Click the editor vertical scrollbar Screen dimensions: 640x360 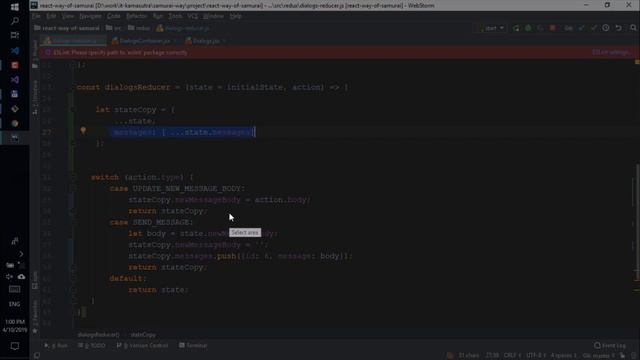637,222
